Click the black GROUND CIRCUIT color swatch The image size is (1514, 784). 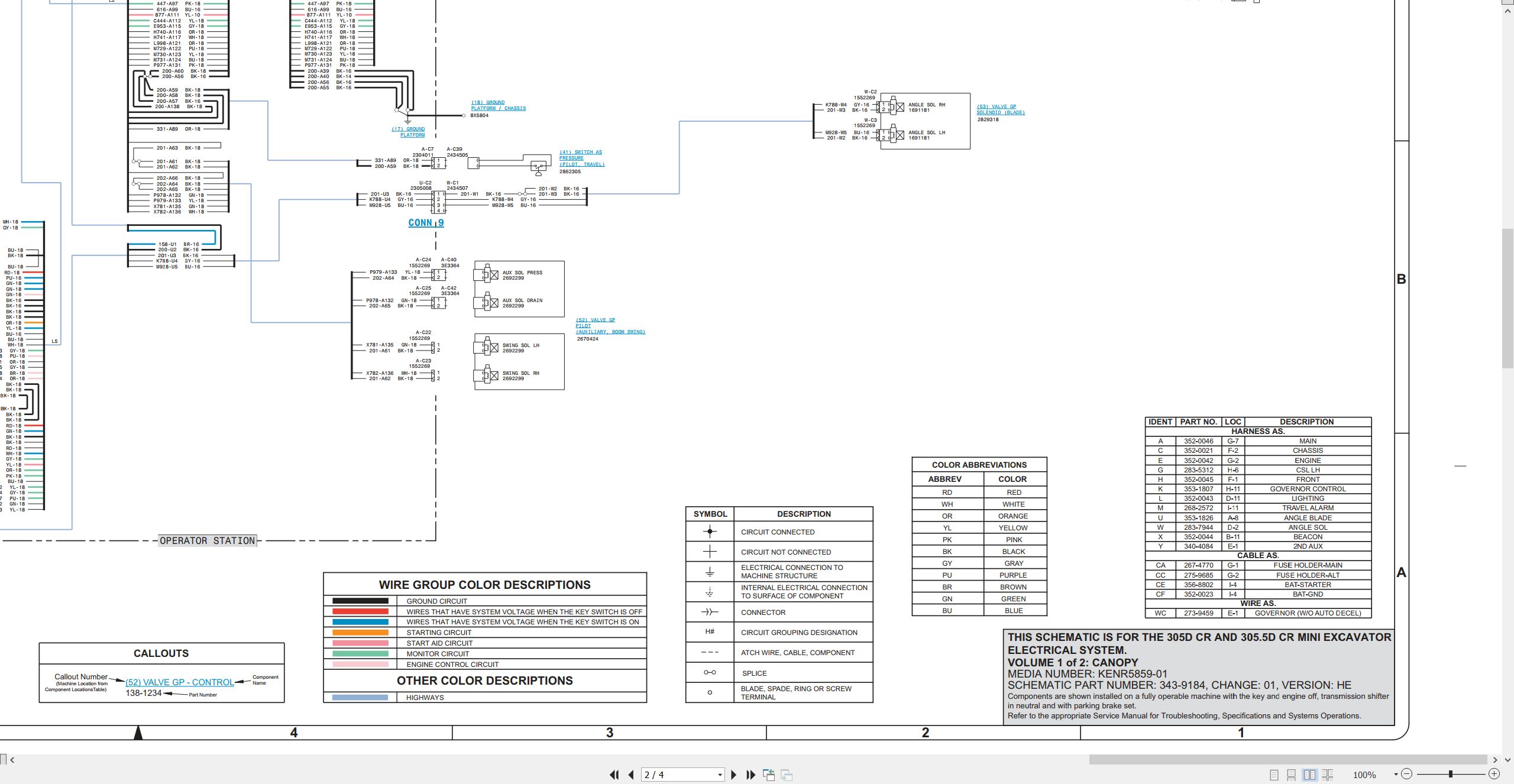pos(360,601)
